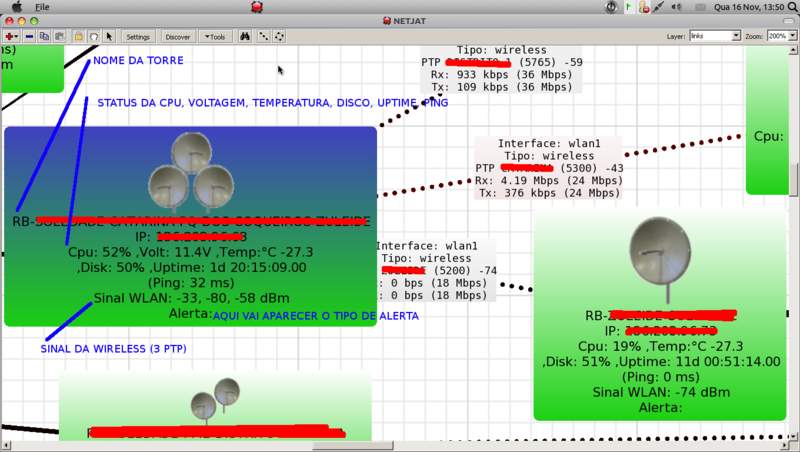Click the Discover button
The height and width of the screenshot is (452, 800).
(x=178, y=37)
